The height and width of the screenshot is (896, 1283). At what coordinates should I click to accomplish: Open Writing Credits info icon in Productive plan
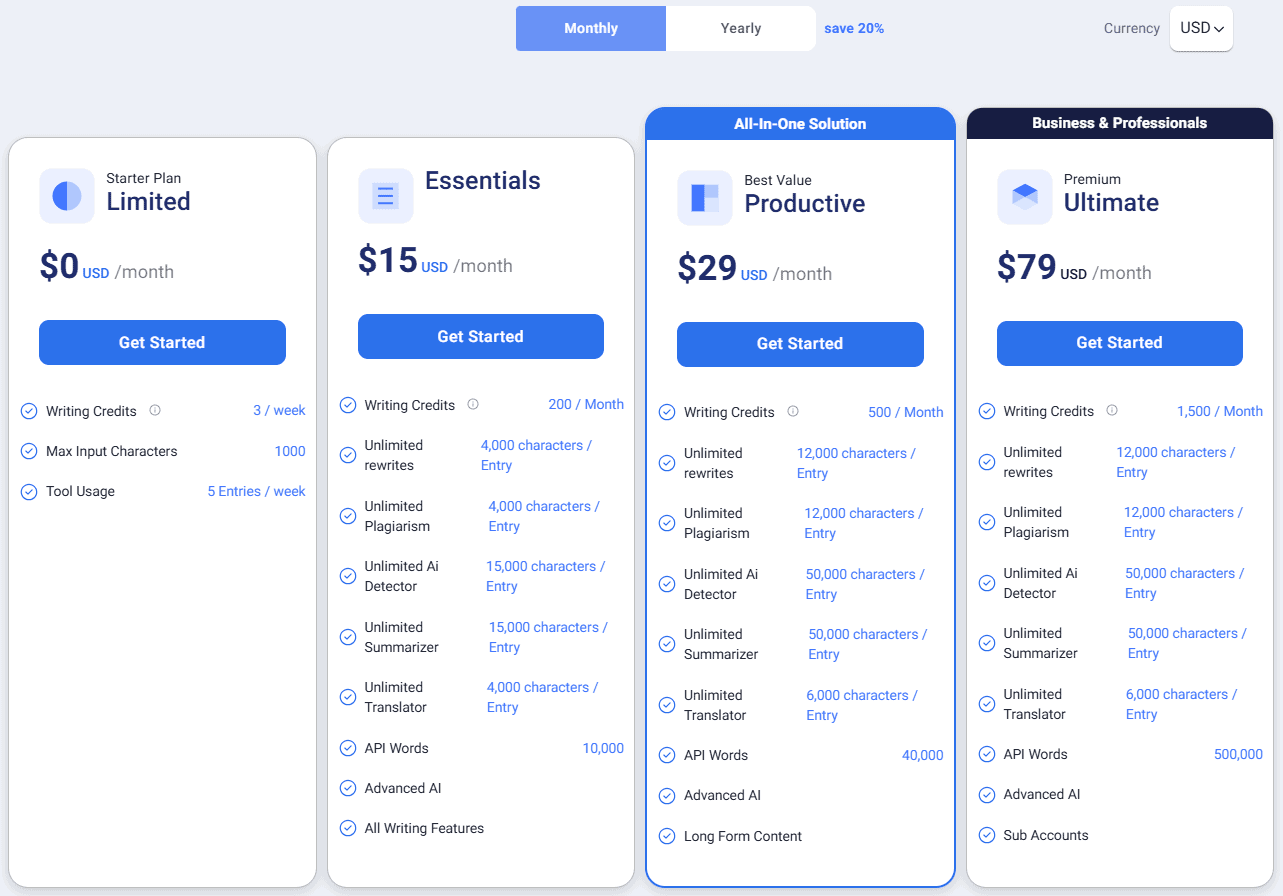point(793,411)
